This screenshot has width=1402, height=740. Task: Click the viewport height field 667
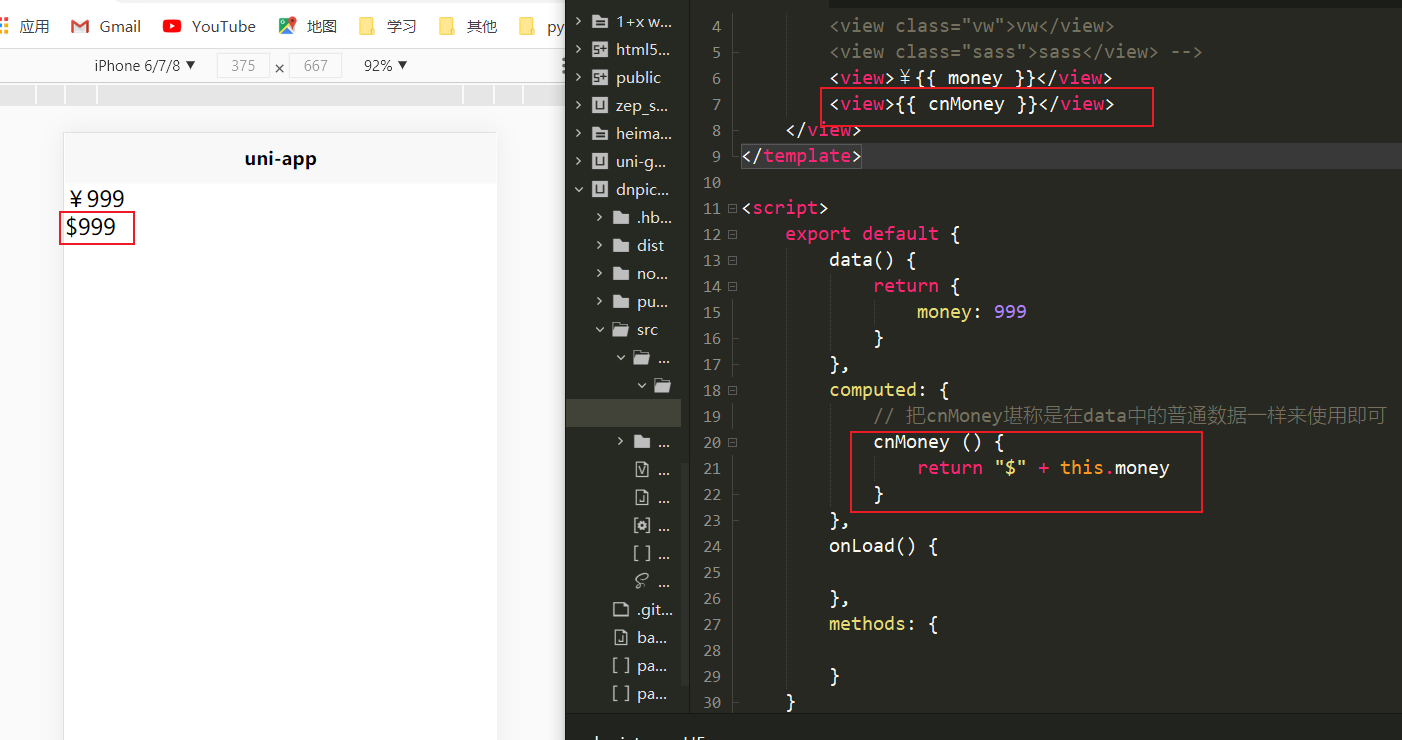315,66
